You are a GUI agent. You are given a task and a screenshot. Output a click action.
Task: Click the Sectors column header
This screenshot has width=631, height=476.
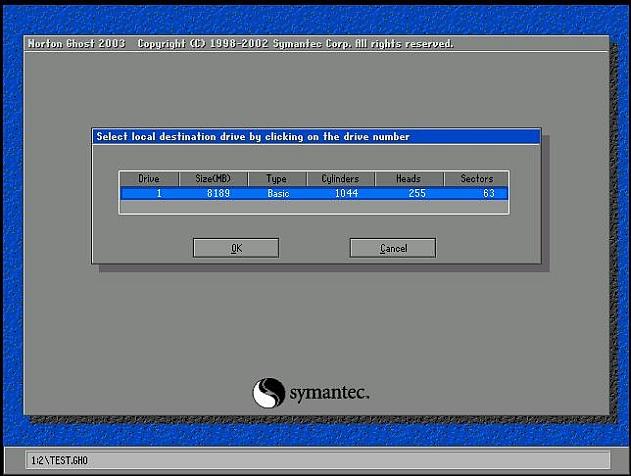click(476, 179)
